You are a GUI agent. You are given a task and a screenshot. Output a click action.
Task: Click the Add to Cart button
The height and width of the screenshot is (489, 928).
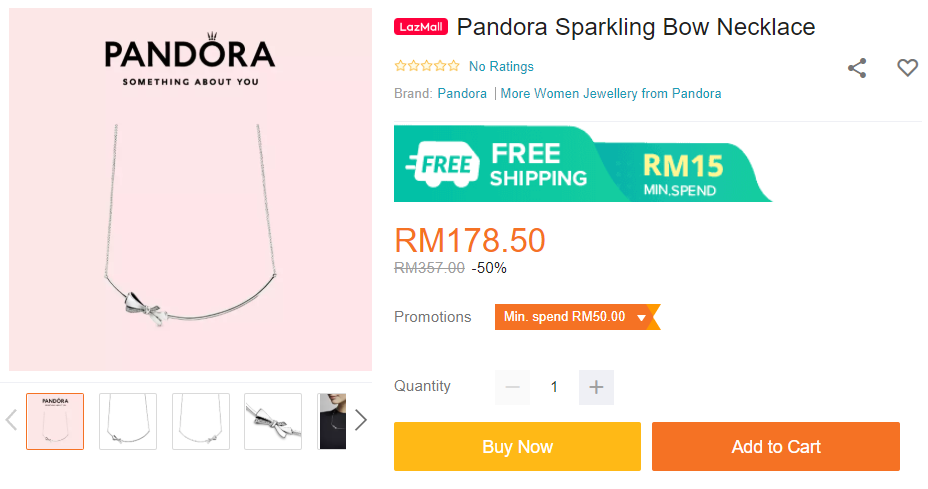pos(775,446)
